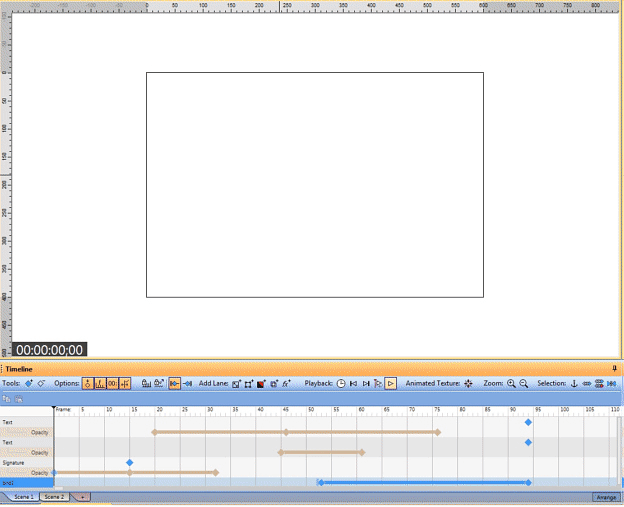
Task: Click the outlined diamond remove-keyframe tool
Action: (x=41, y=383)
